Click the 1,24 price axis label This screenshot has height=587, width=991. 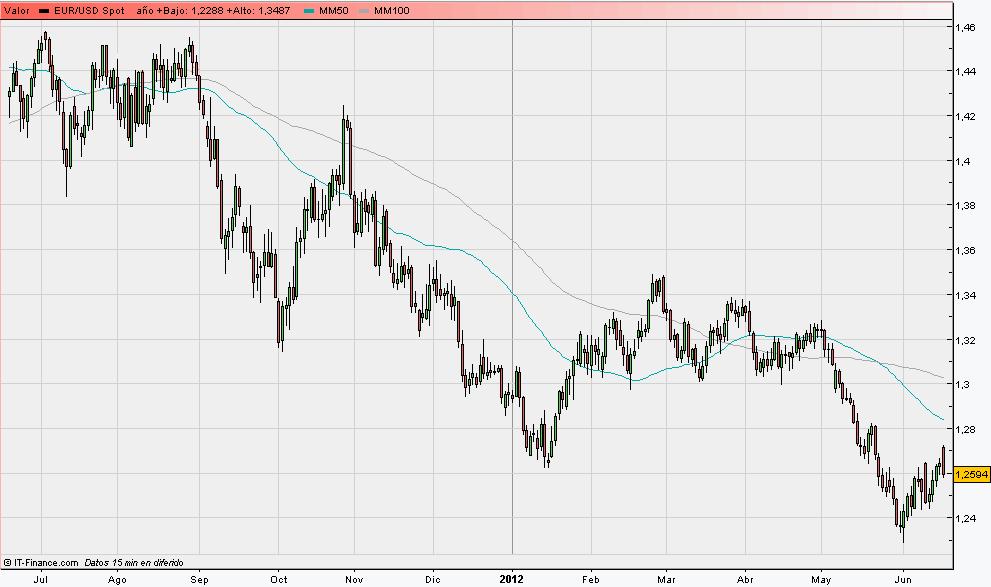[x=966, y=518]
